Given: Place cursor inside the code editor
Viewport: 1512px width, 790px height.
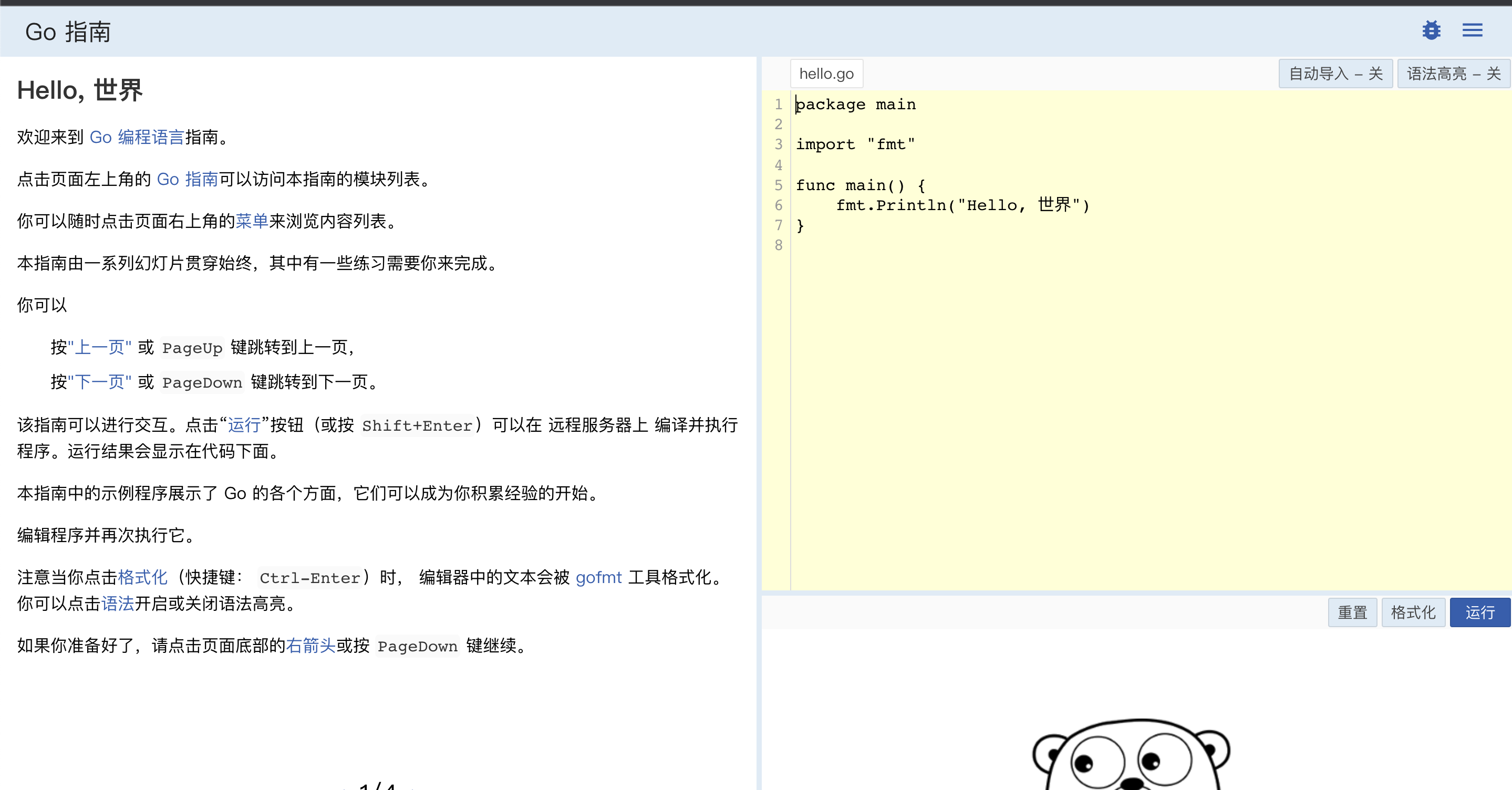Looking at the screenshot, I should click(1057, 294).
